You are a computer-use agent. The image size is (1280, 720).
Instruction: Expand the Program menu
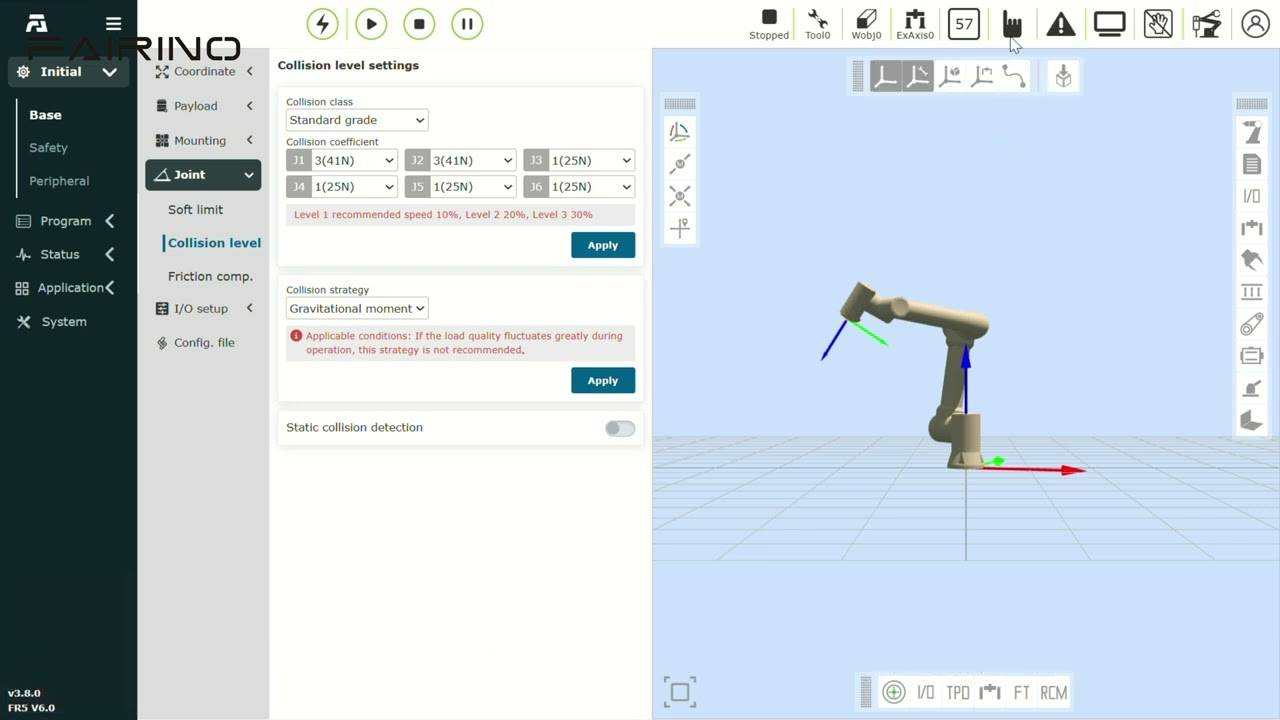65,221
